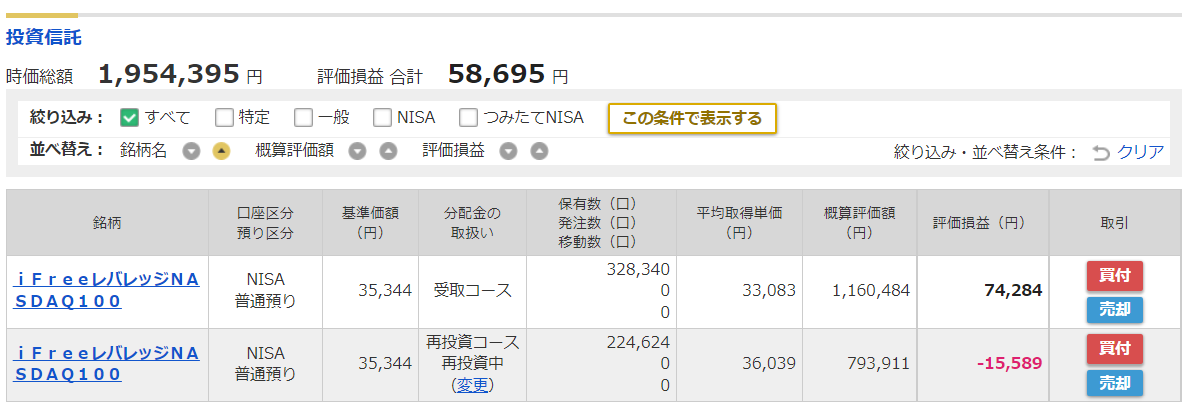
Task: Sort 評価損益 descending with down arrow
Action: (x=508, y=151)
